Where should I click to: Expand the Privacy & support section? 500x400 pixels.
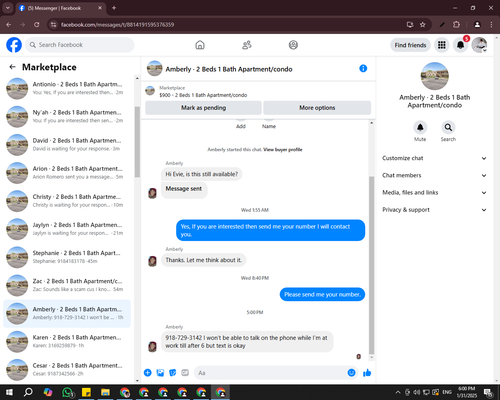pos(434,210)
